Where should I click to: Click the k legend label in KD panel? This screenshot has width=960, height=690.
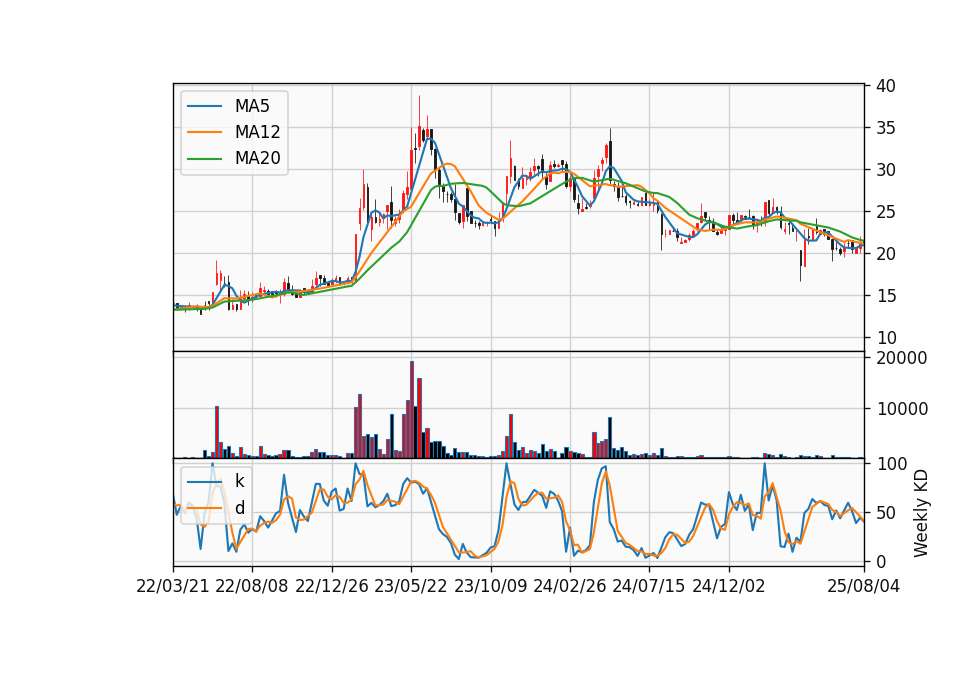tap(239, 481)
